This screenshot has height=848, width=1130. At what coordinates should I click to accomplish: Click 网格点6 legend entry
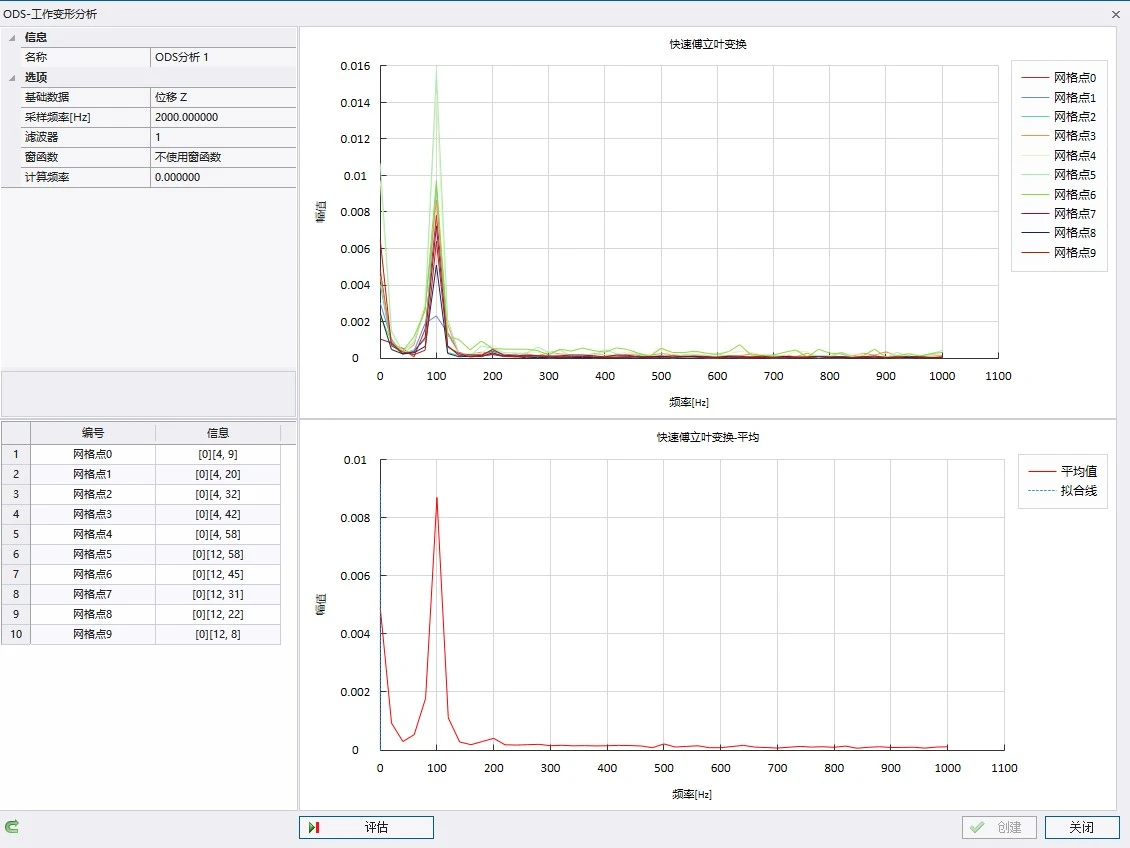coord(1074,194)
